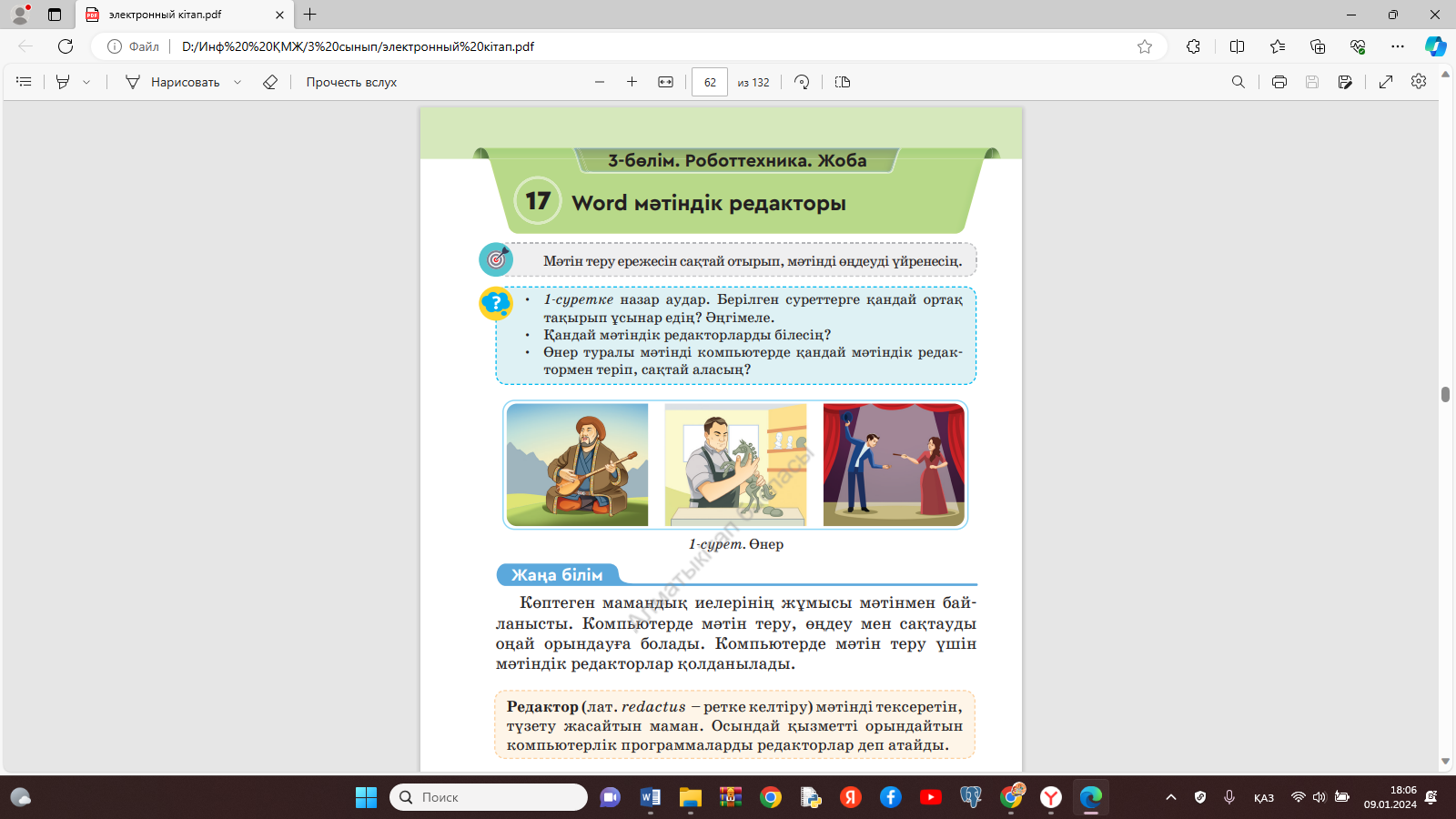Show hidden system tray icons

point(1171,797)
